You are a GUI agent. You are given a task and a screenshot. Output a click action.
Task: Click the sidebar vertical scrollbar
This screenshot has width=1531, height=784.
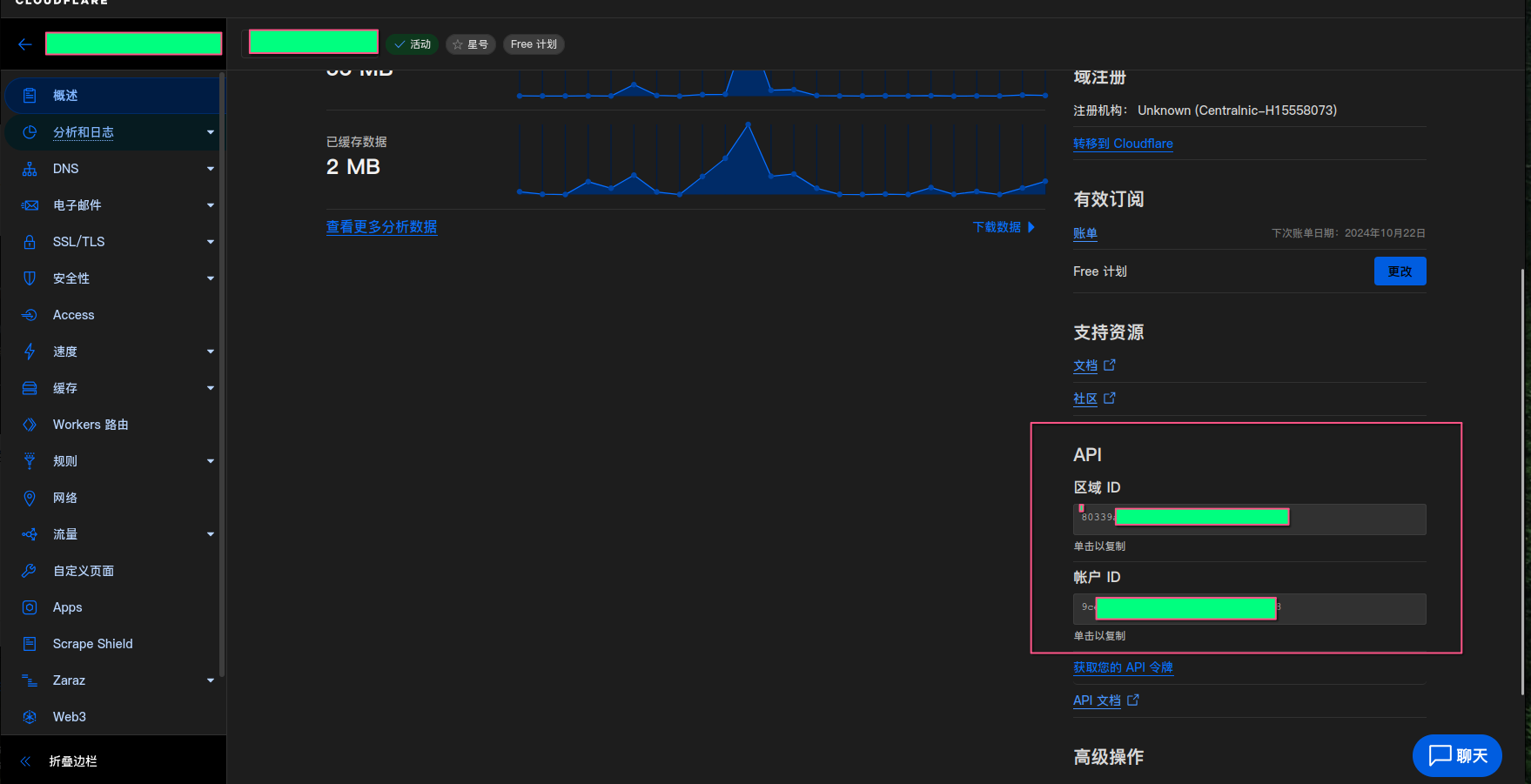point(223,374)
